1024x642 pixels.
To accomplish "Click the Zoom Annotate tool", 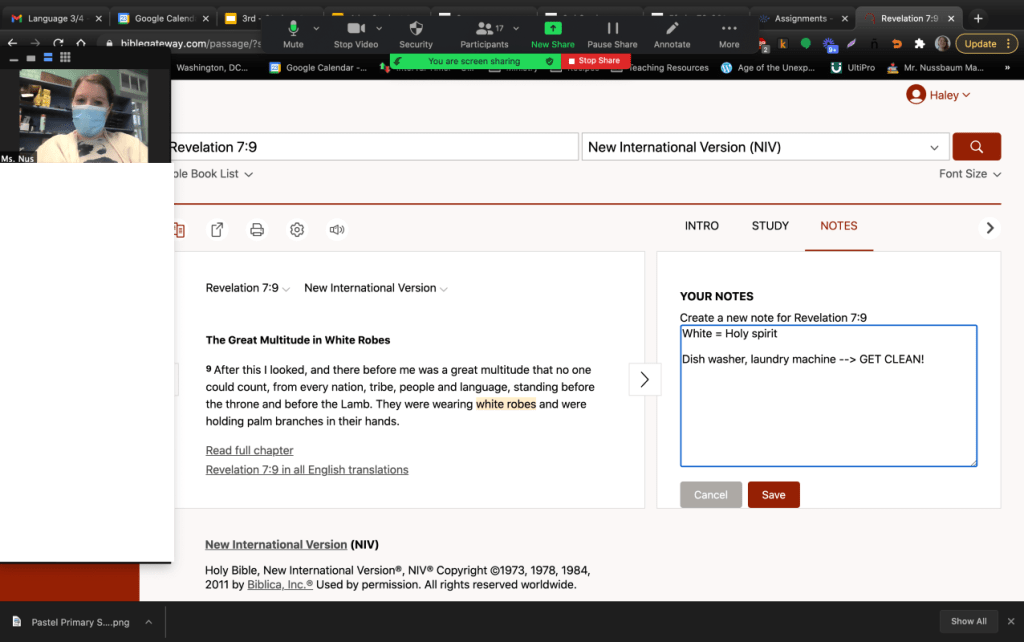I will pos(672,34).
